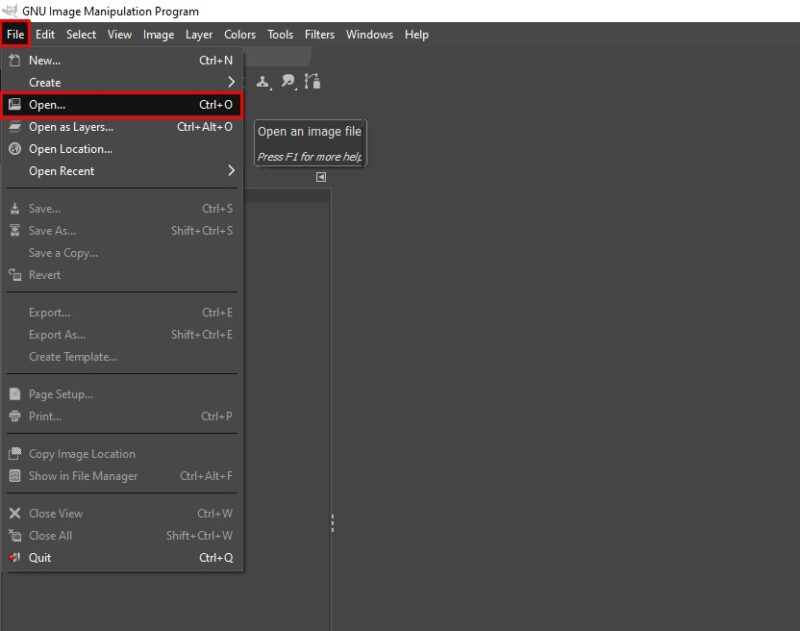Expand the Create submenu

click(x=120, y=82)
